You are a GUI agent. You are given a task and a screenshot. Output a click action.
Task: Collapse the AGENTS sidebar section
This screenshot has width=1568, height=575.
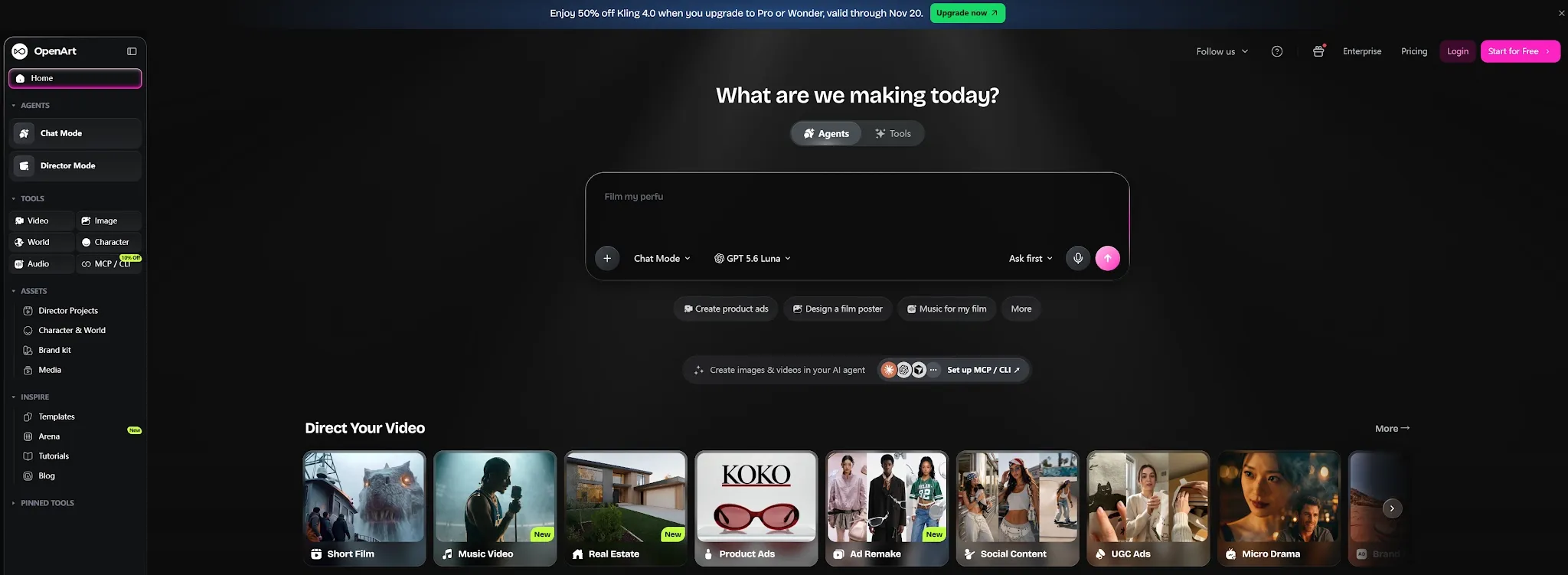(31, 106)
